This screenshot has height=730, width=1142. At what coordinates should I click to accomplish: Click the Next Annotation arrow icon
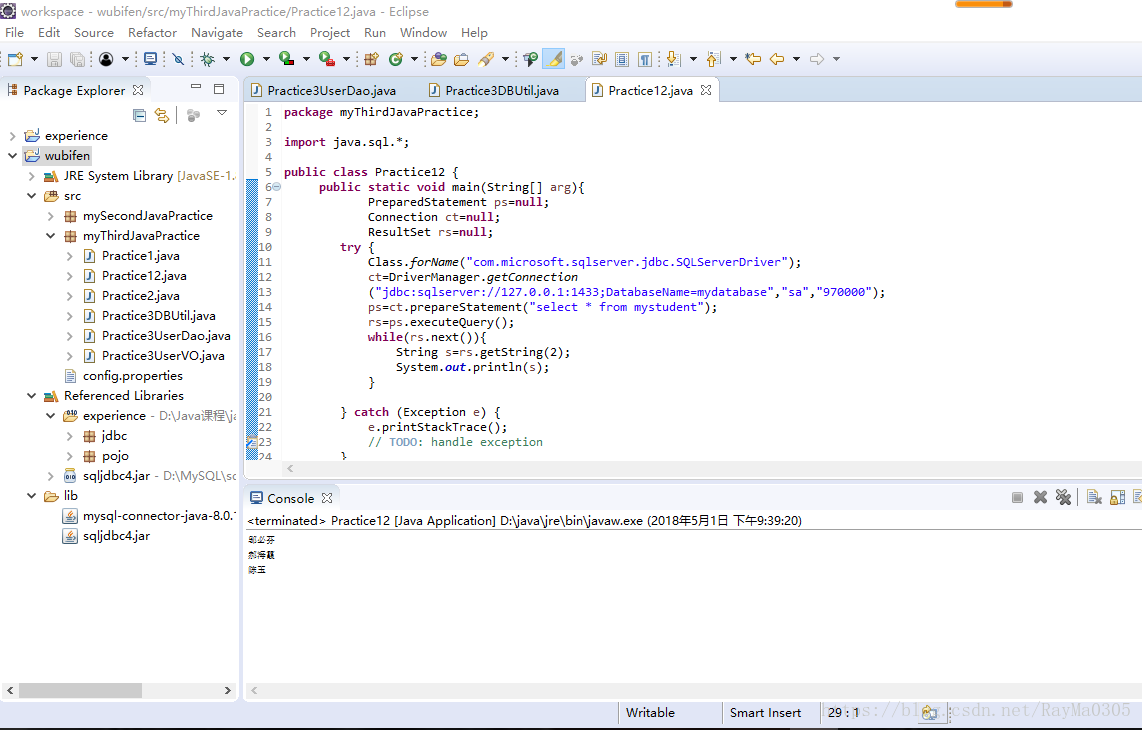674,59
